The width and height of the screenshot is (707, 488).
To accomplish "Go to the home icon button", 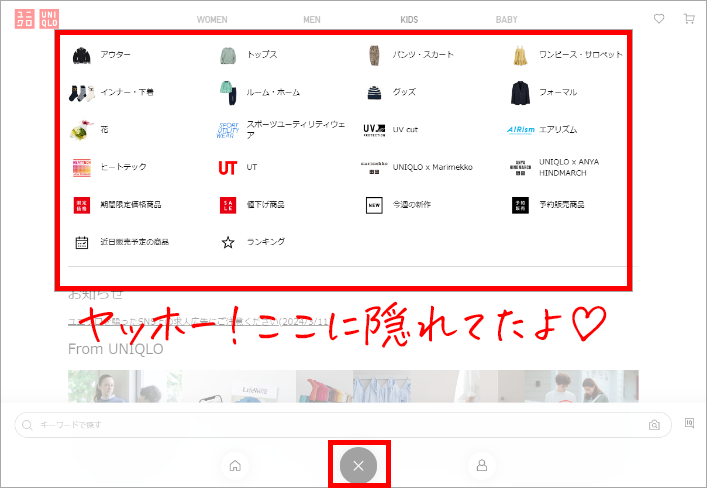I will tap(235, 465).
